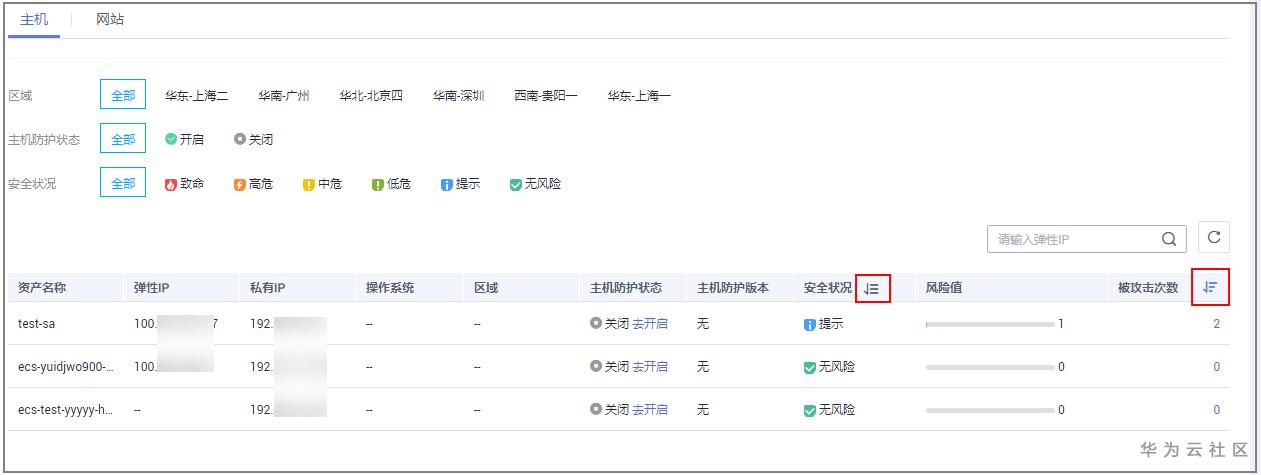Filter security status by 提示
This screenshot has height=475, width=1261.
[x=460, y=184]
